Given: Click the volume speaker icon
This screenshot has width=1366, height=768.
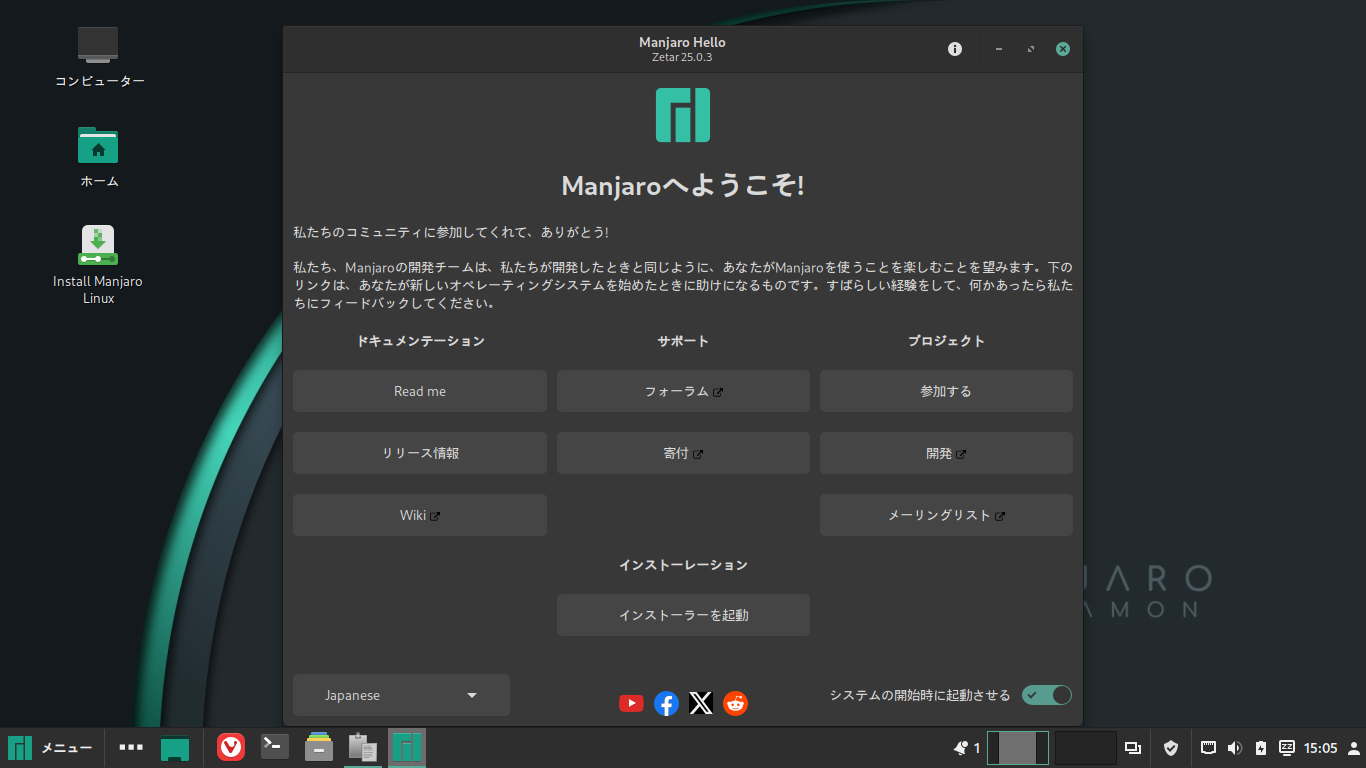Looking at the screenshot, I should click(x=1235, y=748).
